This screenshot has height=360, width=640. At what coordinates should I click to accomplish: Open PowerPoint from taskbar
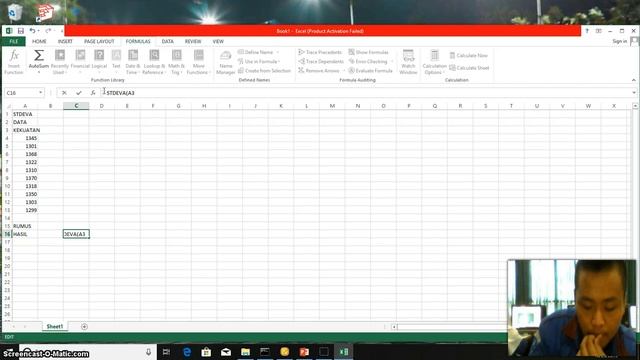click(x=304, y=352)
